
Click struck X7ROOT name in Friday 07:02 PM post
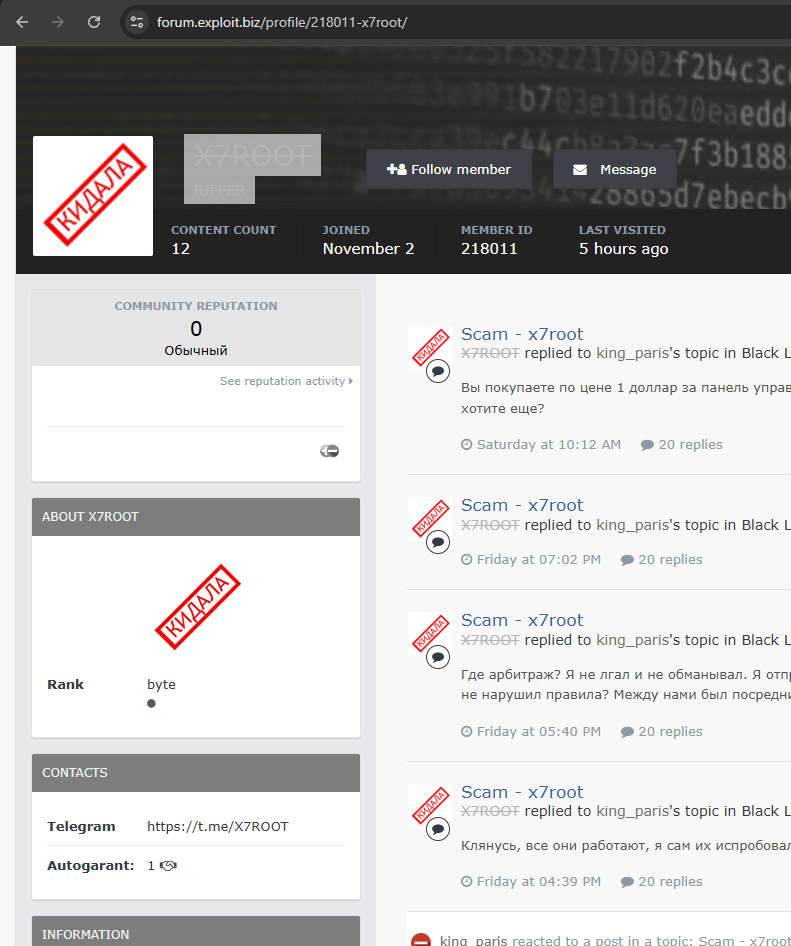click(x=490, y=525)
